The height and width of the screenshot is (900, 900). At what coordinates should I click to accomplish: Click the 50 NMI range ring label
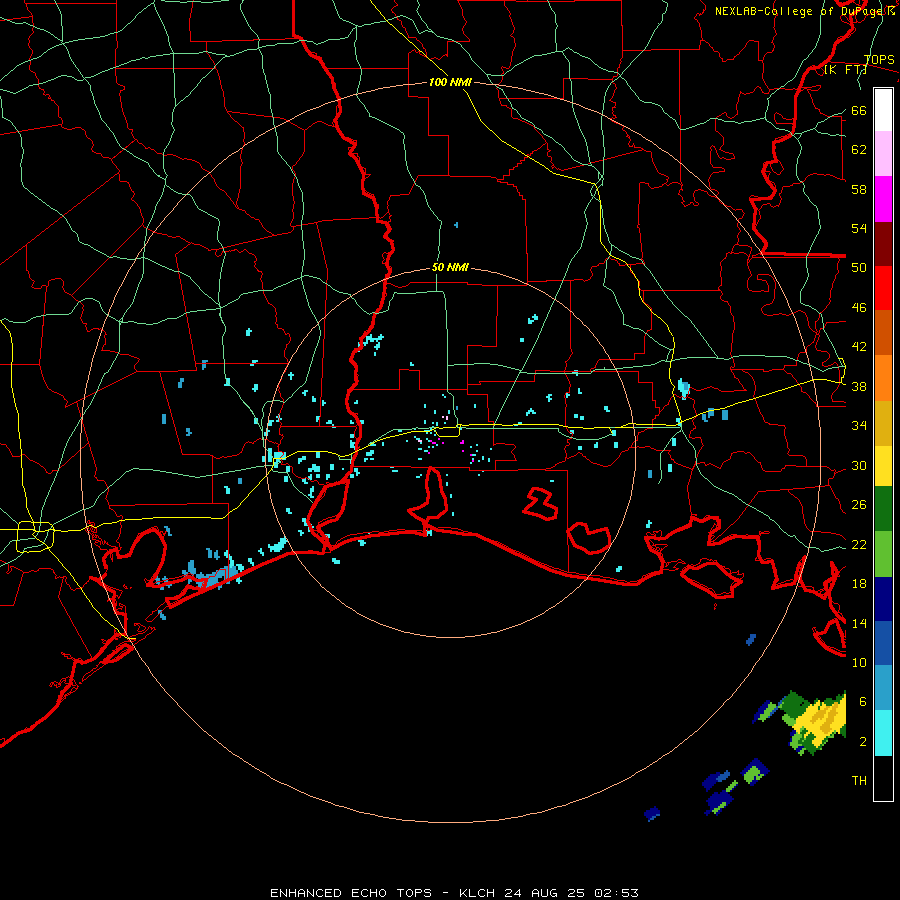coord(450,267)
